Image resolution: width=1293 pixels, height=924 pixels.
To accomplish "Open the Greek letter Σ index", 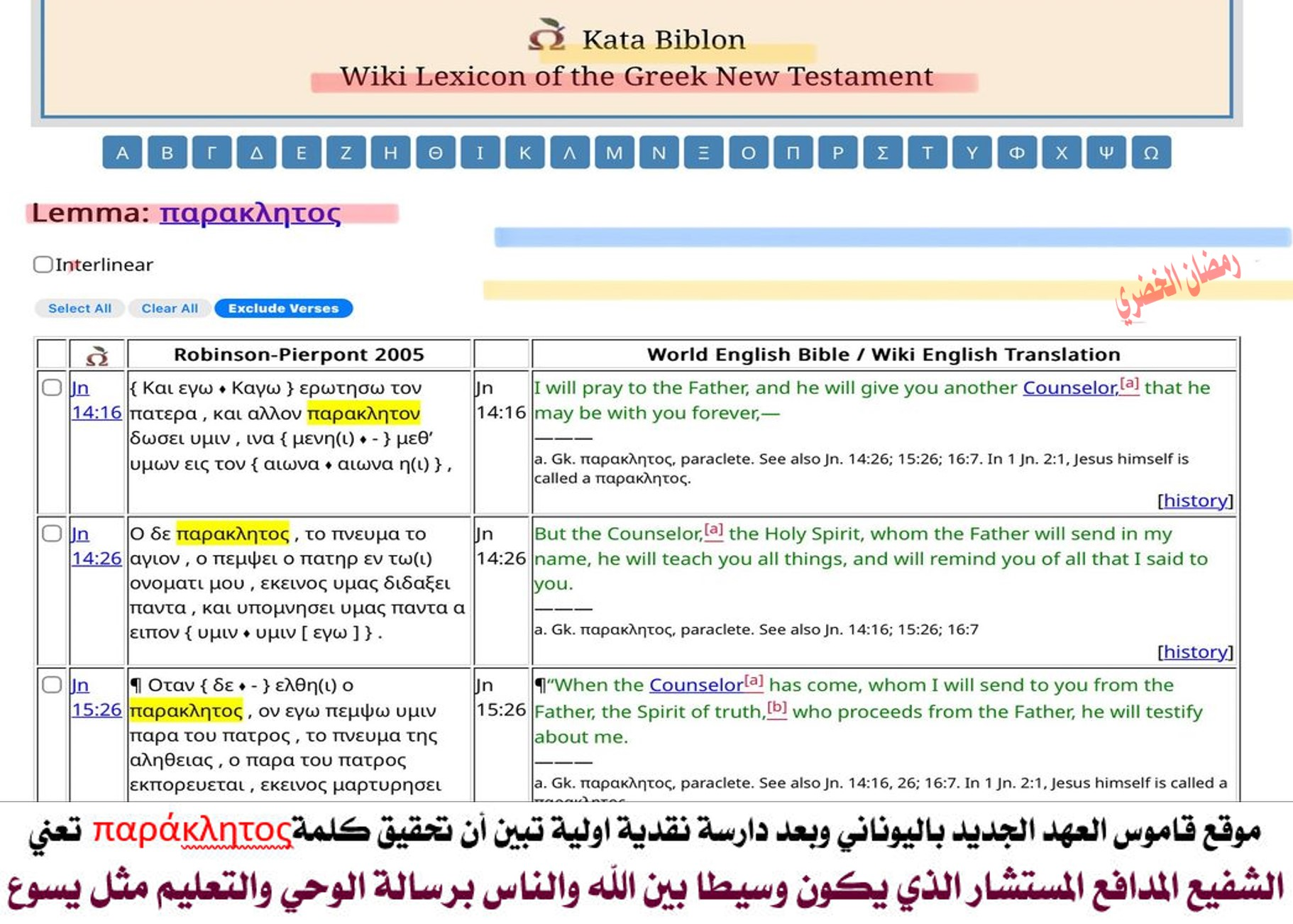I will (x=882, y=153).
